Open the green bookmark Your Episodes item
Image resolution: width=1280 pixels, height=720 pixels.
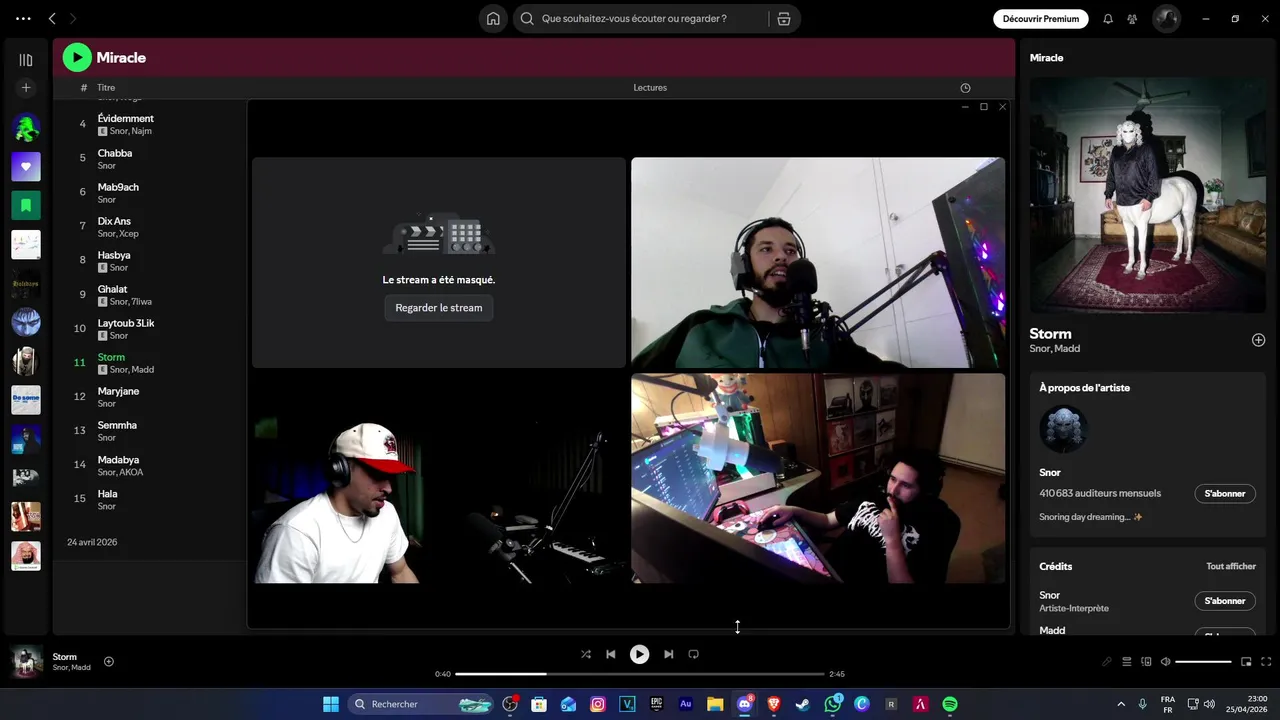(26, 205)
